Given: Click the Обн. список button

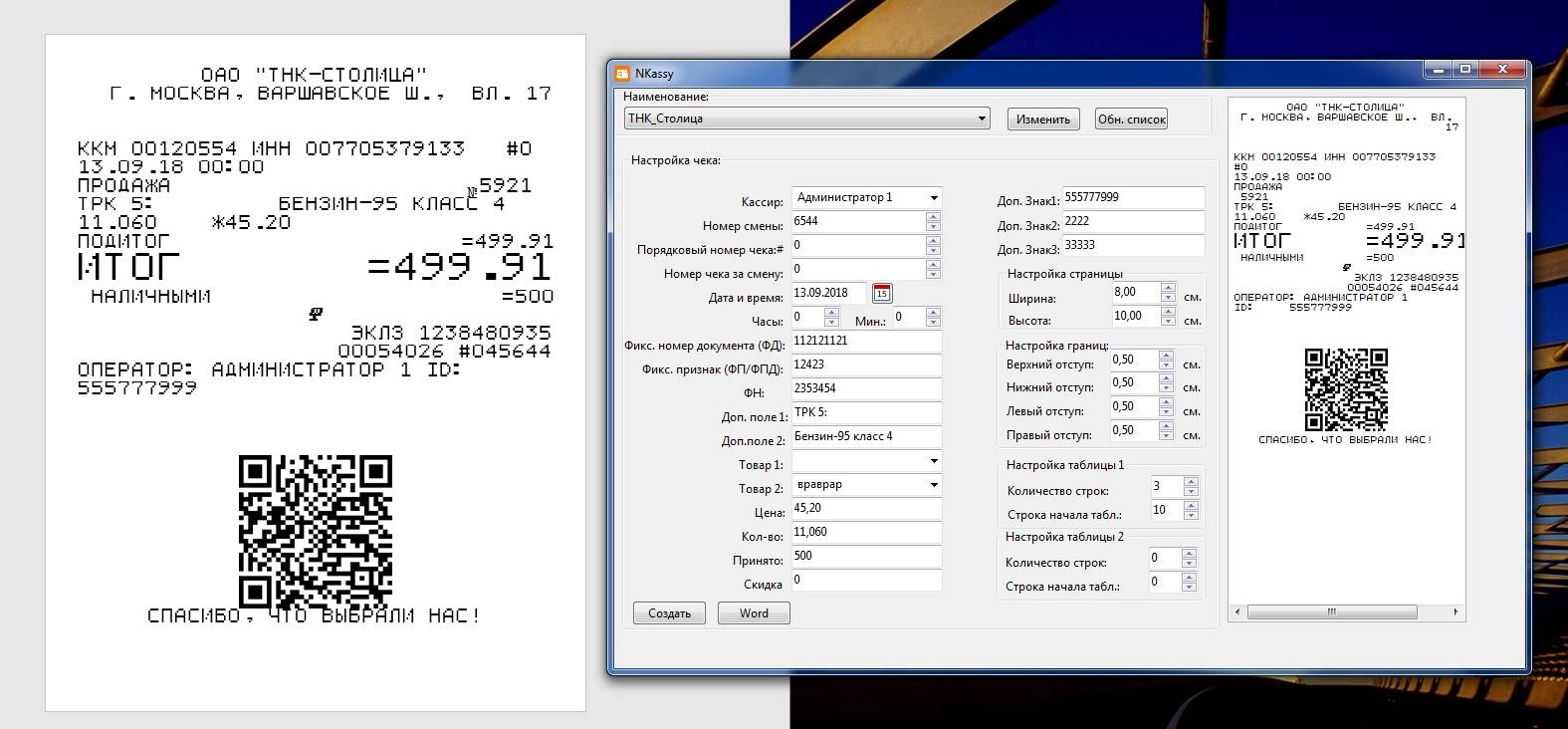Looking at the screenshot, I should [1132, 119].
